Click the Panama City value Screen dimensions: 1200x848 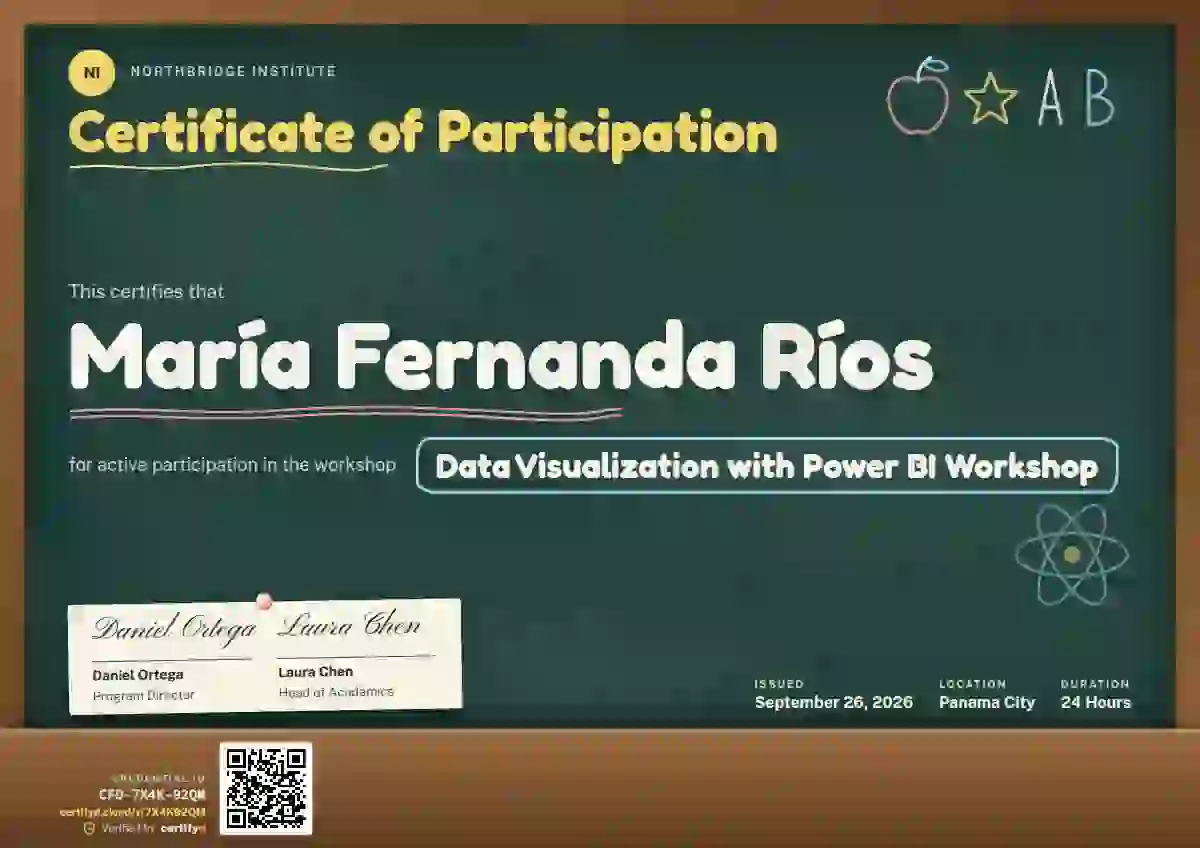pyautogui.click(x=987, y=702)
